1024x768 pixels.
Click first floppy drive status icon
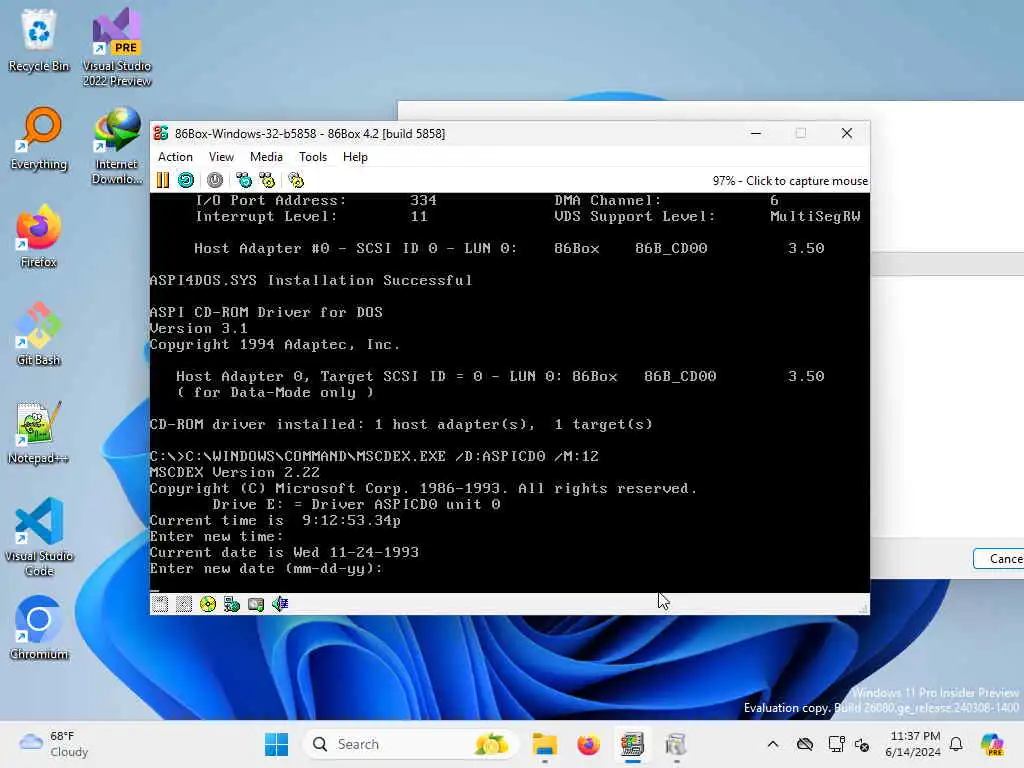(160, 604)
